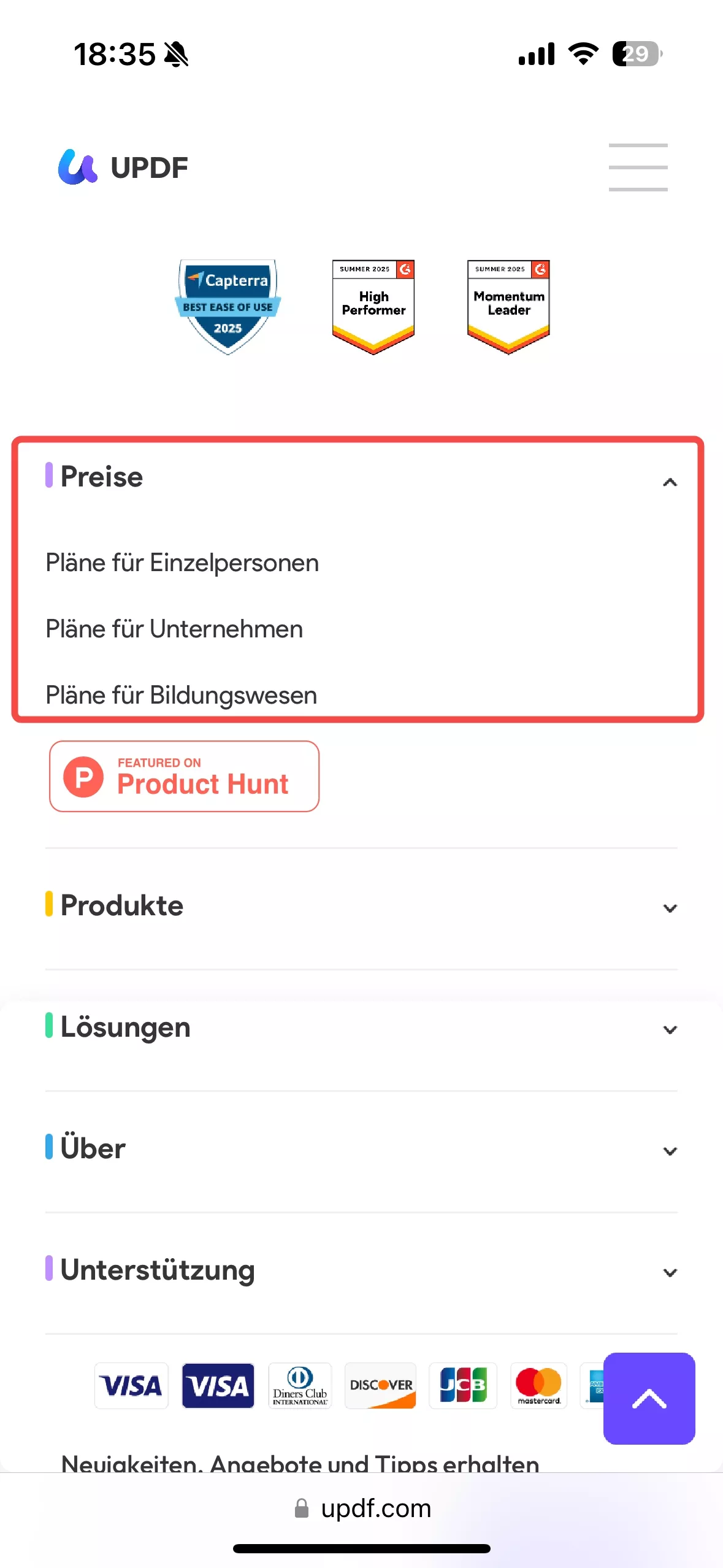This screenshot has width=723, height=1568.
Task: Expand the Lösungen section
Action: (x=670, y=1029)
